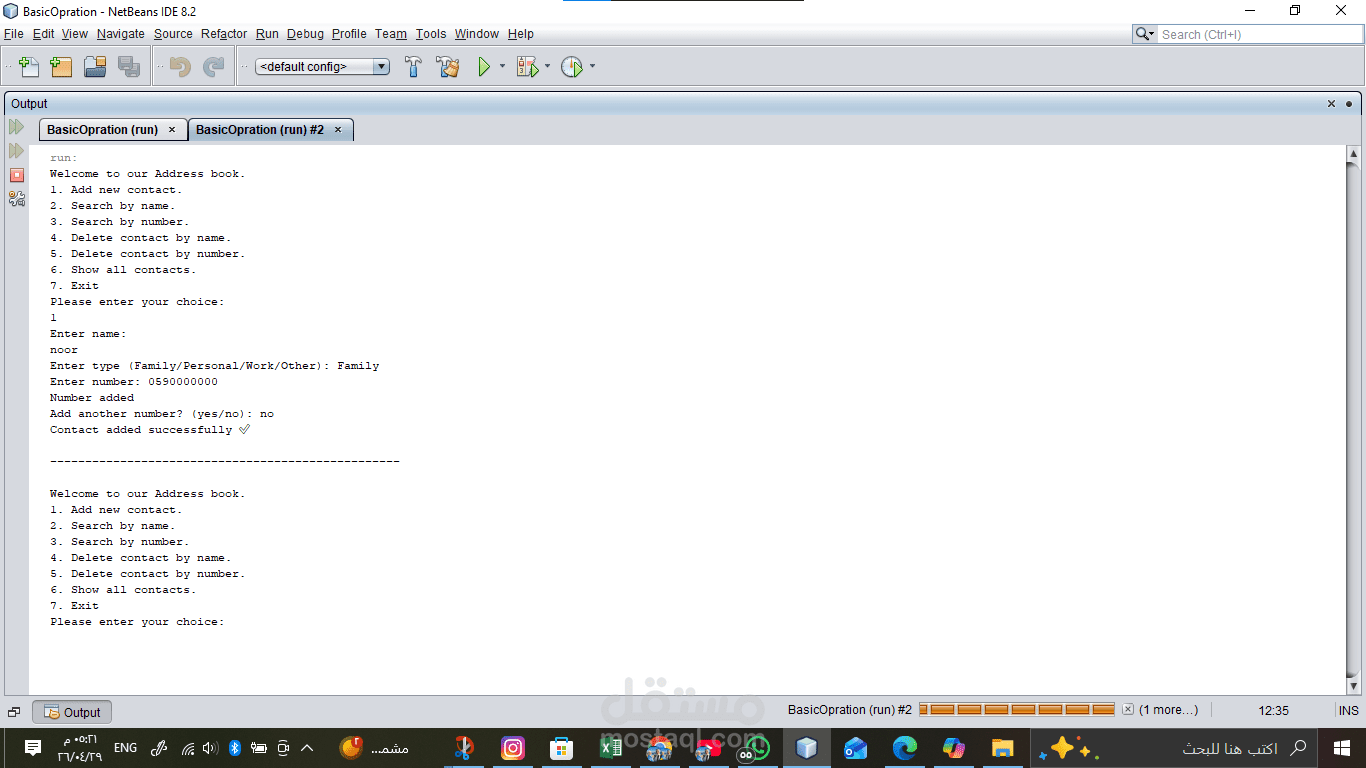1366x768 pixels.
Task: Restore minimized windows icon at bottom-left
Action: point(14,712)
